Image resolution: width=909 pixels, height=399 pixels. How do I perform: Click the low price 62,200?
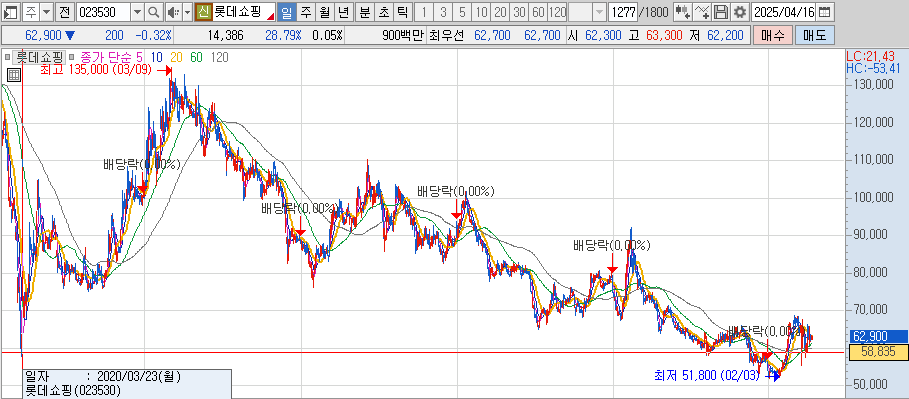[x=725, y=35]
